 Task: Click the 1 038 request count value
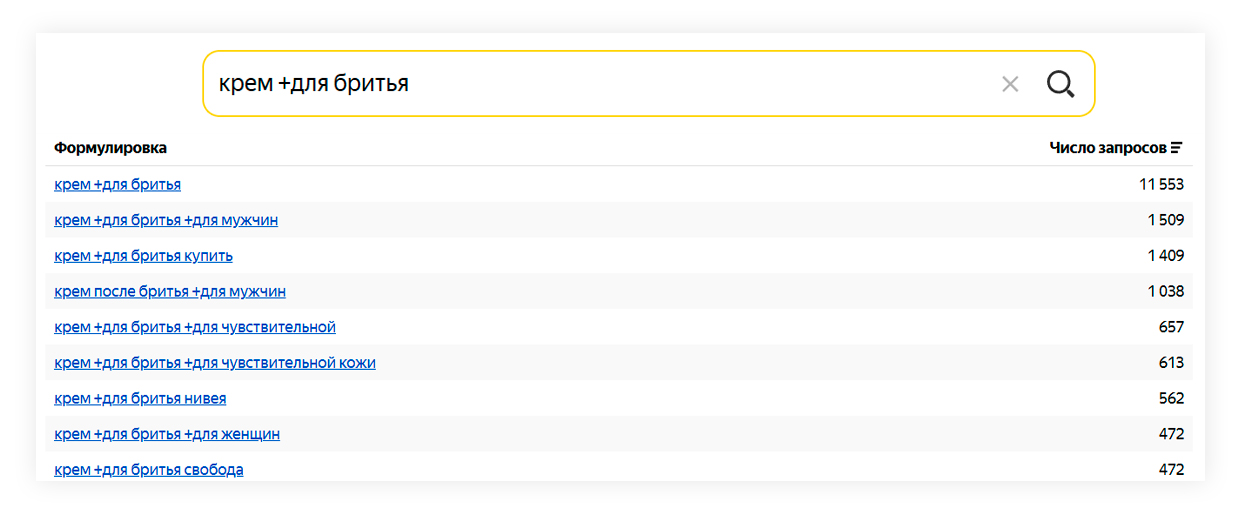click(1166, 292)
